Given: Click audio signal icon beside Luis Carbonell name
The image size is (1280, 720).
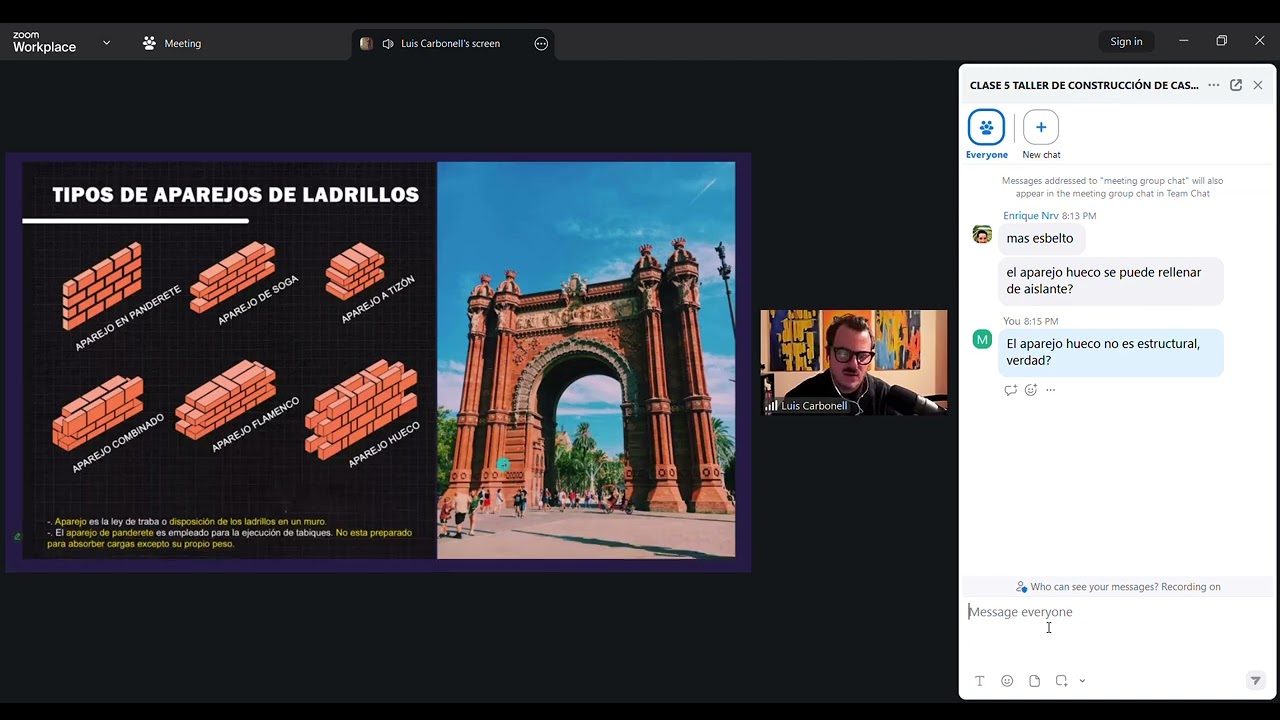Looking at the screenshot, I should tap(771, 406).
